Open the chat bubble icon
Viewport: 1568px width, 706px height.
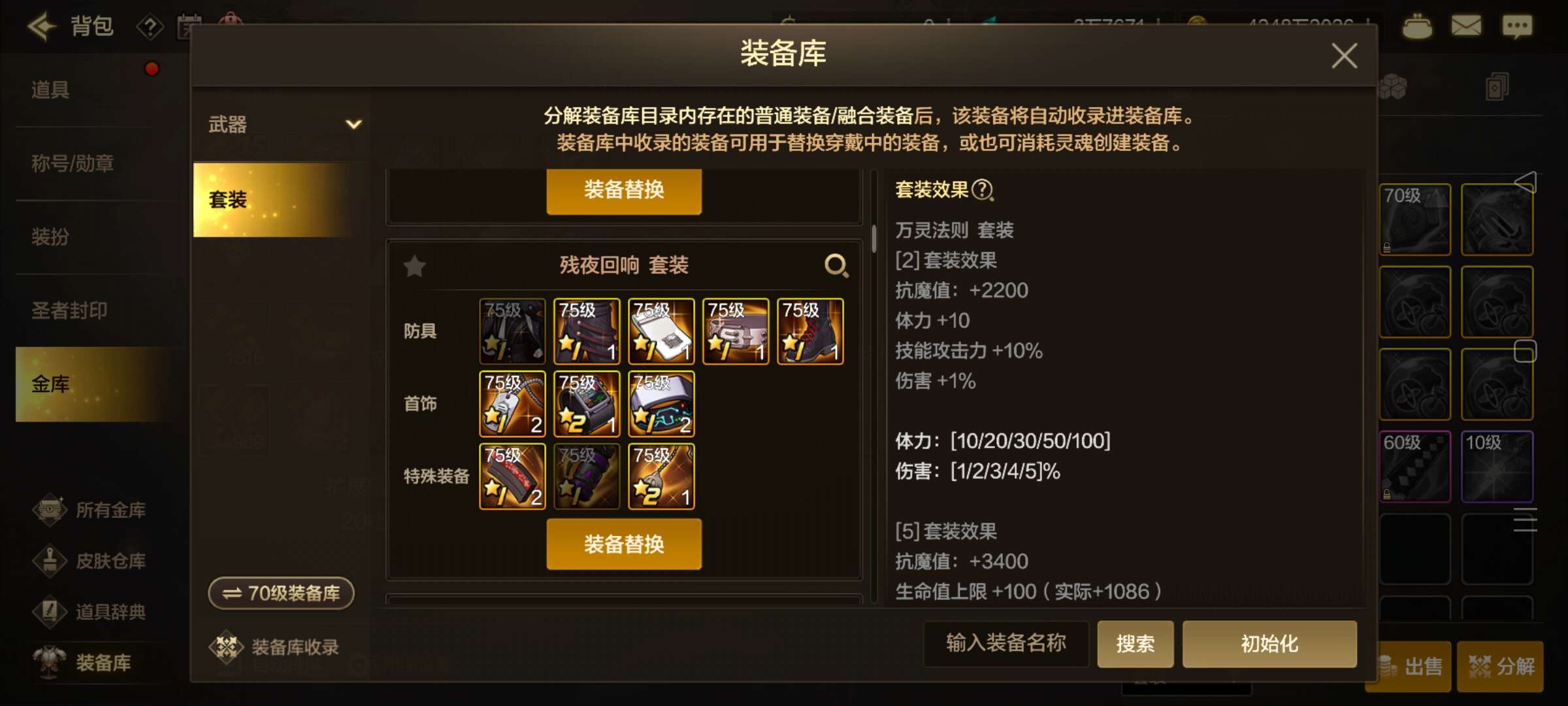click(1517, 27)
